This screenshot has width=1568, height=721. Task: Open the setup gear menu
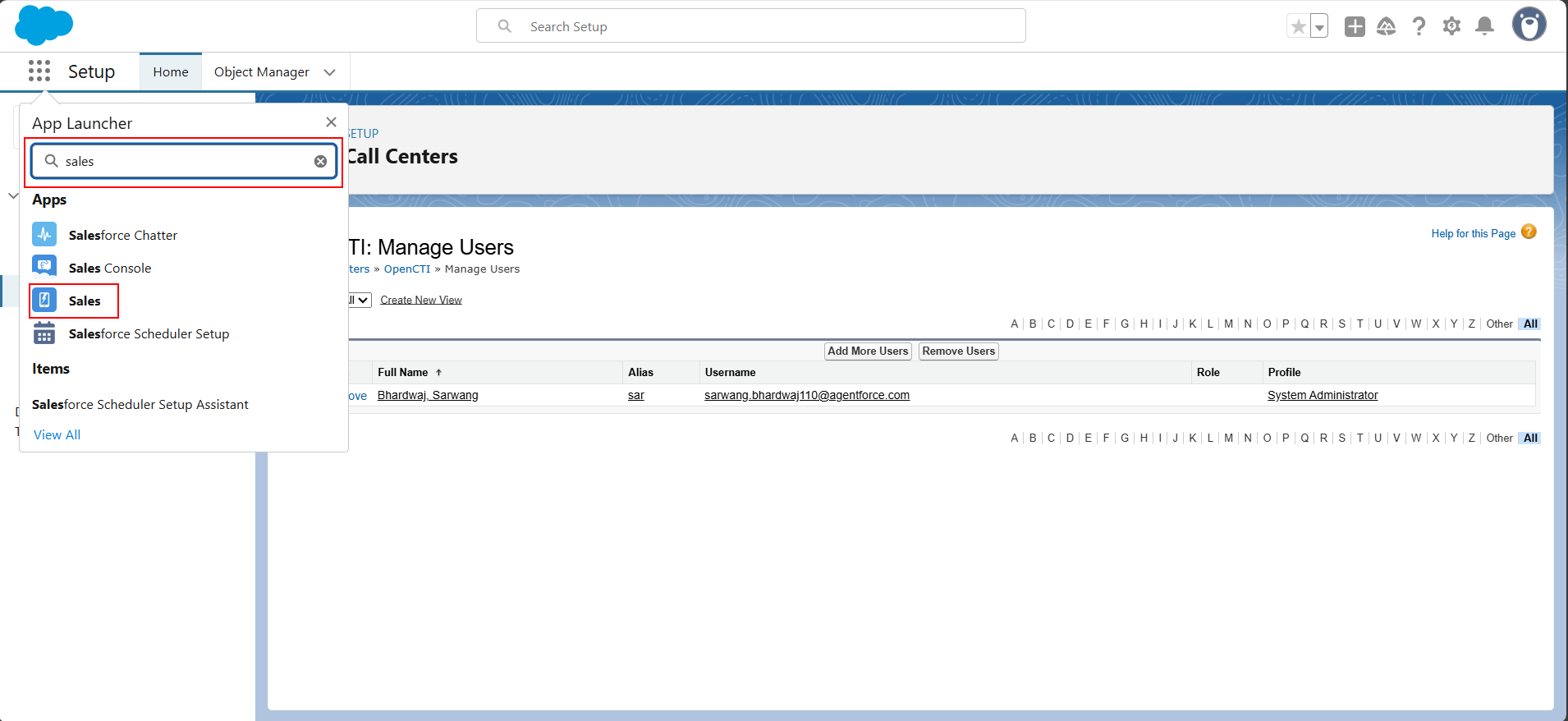pos(1452,26)
